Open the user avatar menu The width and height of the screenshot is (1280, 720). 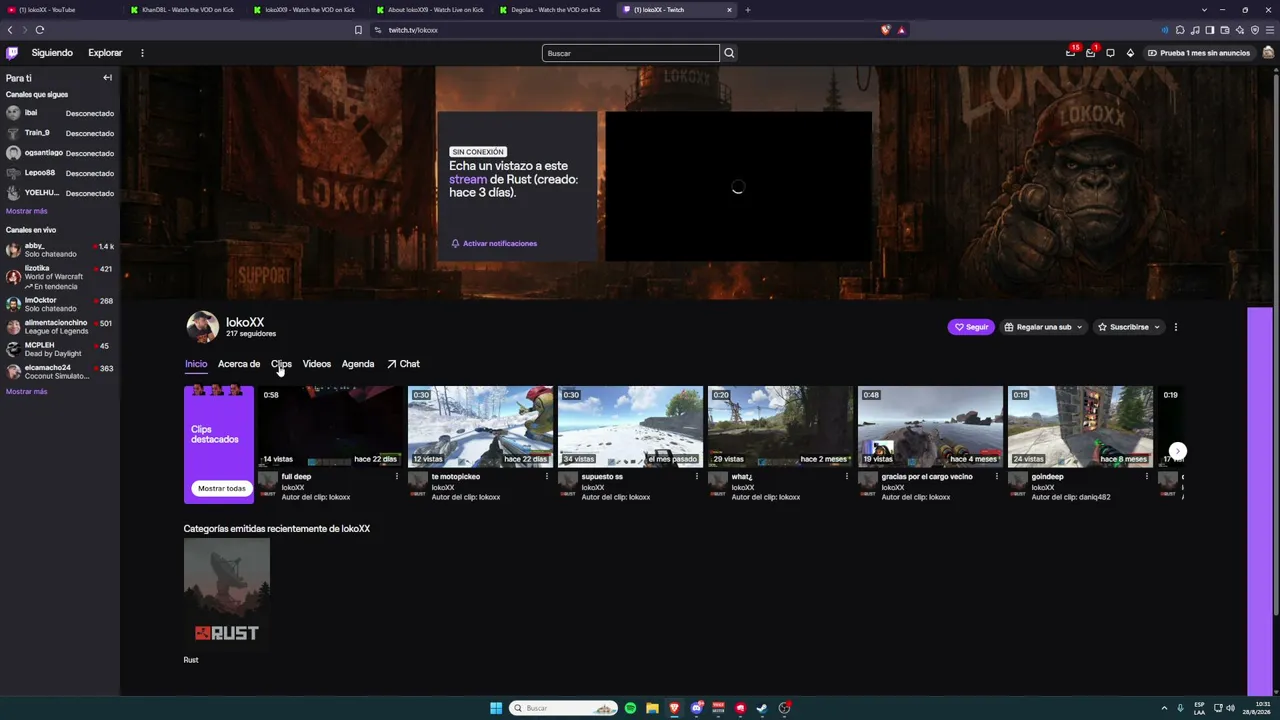click(x=1268, y=53)
